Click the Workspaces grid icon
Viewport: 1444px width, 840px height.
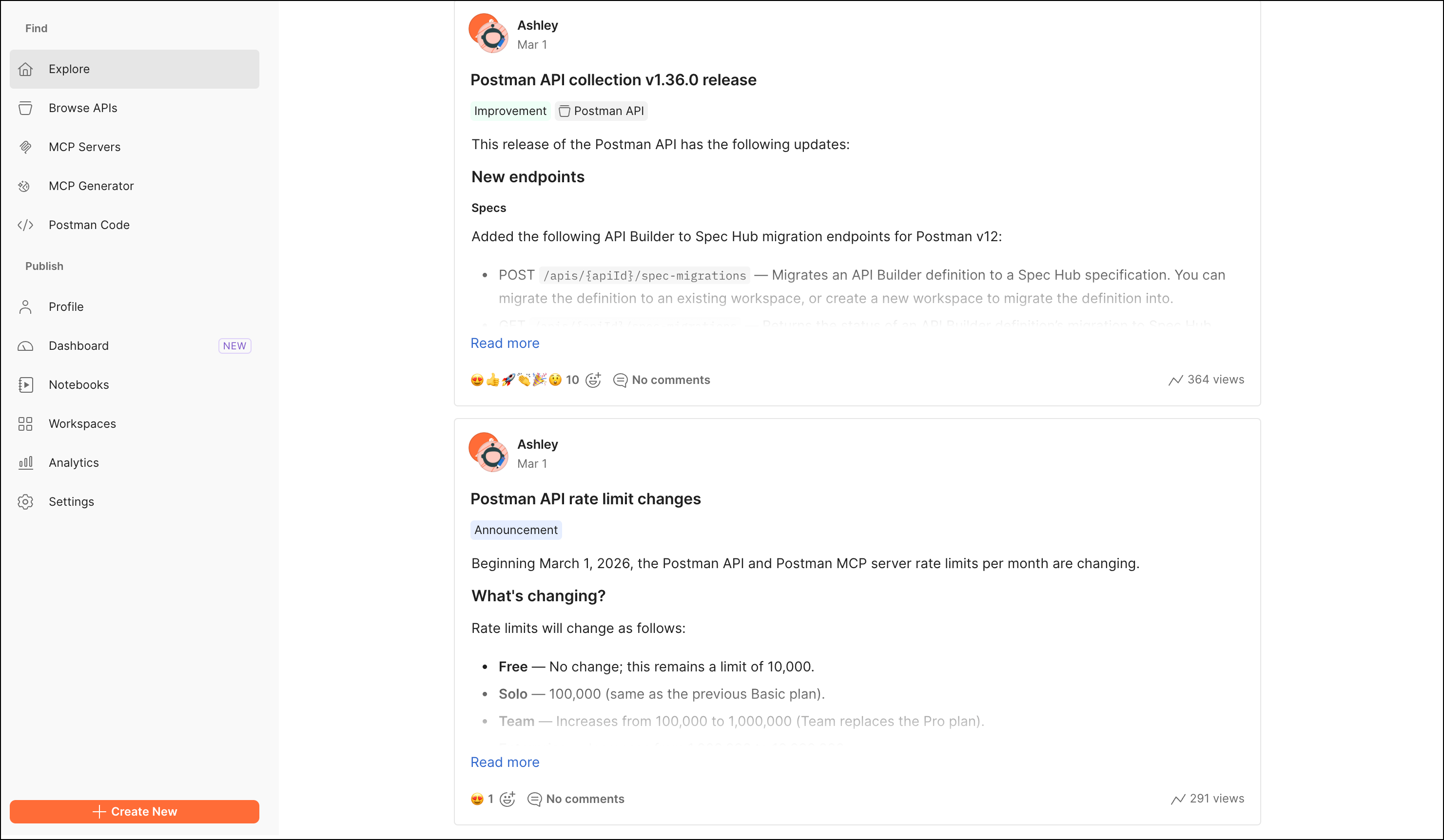click(25, 424)
